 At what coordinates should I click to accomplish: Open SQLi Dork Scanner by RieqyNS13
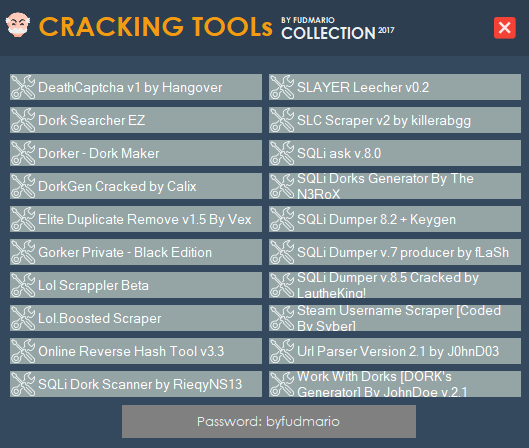pos(136,384)
